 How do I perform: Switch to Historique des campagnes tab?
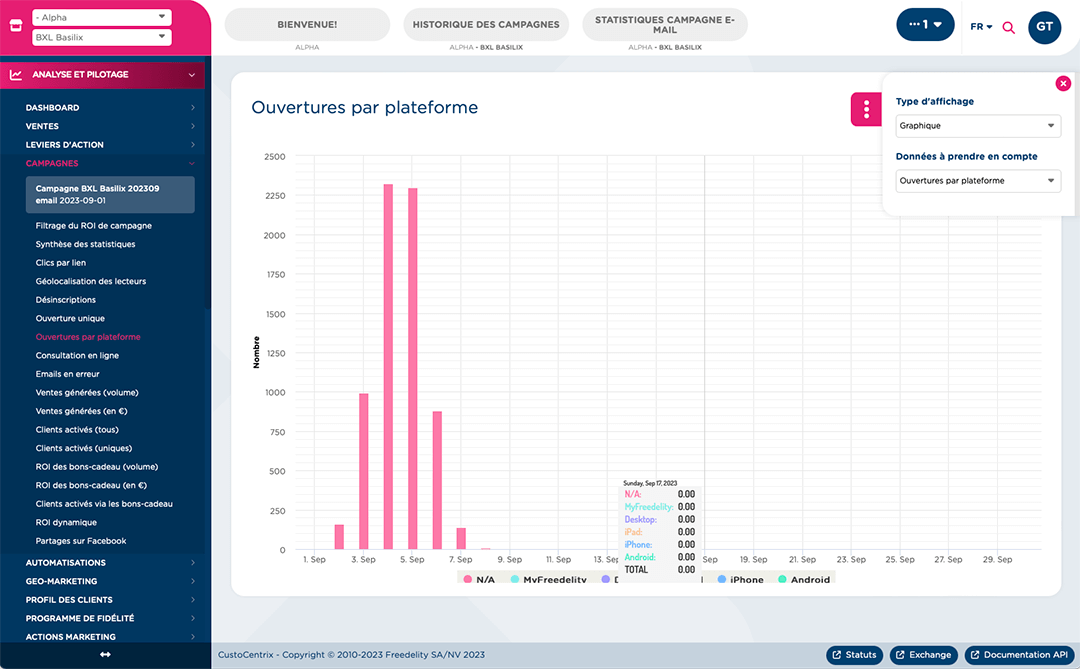tap(486, 25)
